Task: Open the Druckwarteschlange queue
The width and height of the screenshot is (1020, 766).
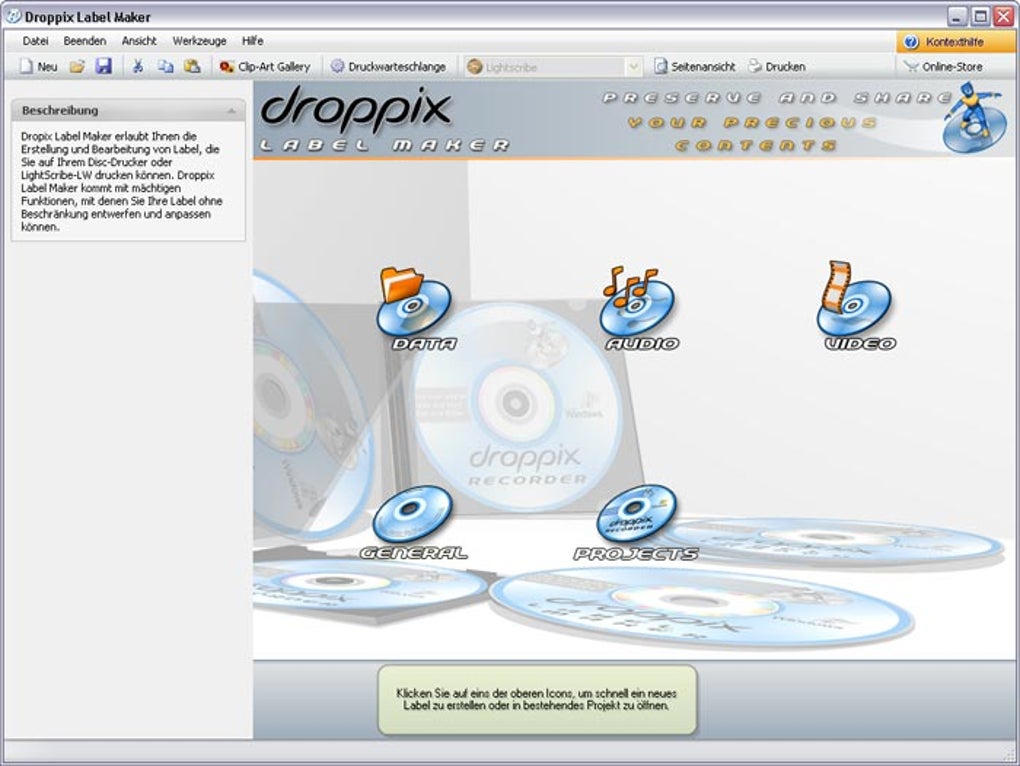Action: [x=390, y=66]
